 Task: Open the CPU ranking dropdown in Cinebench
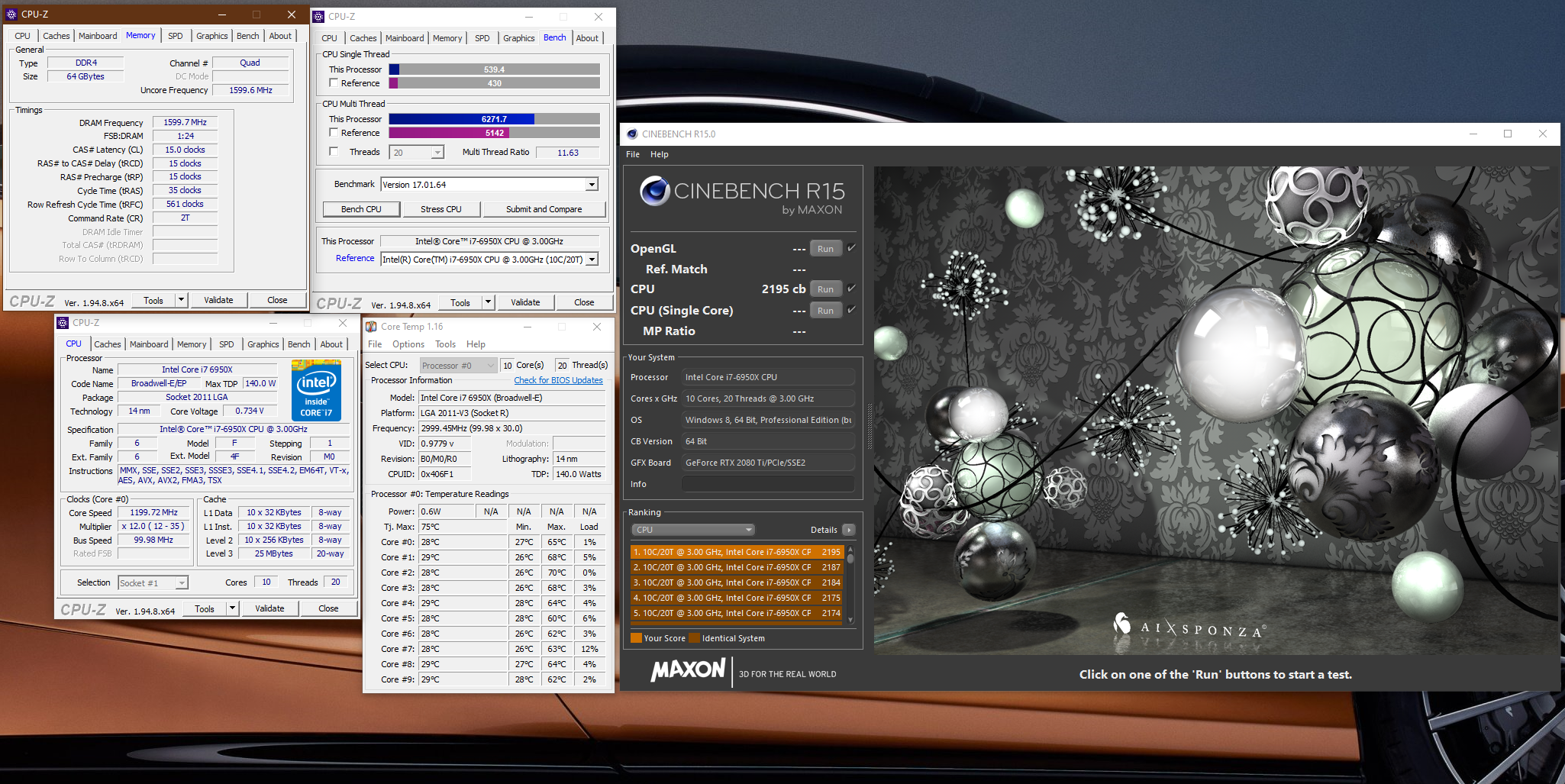click(x=692, y=530)
